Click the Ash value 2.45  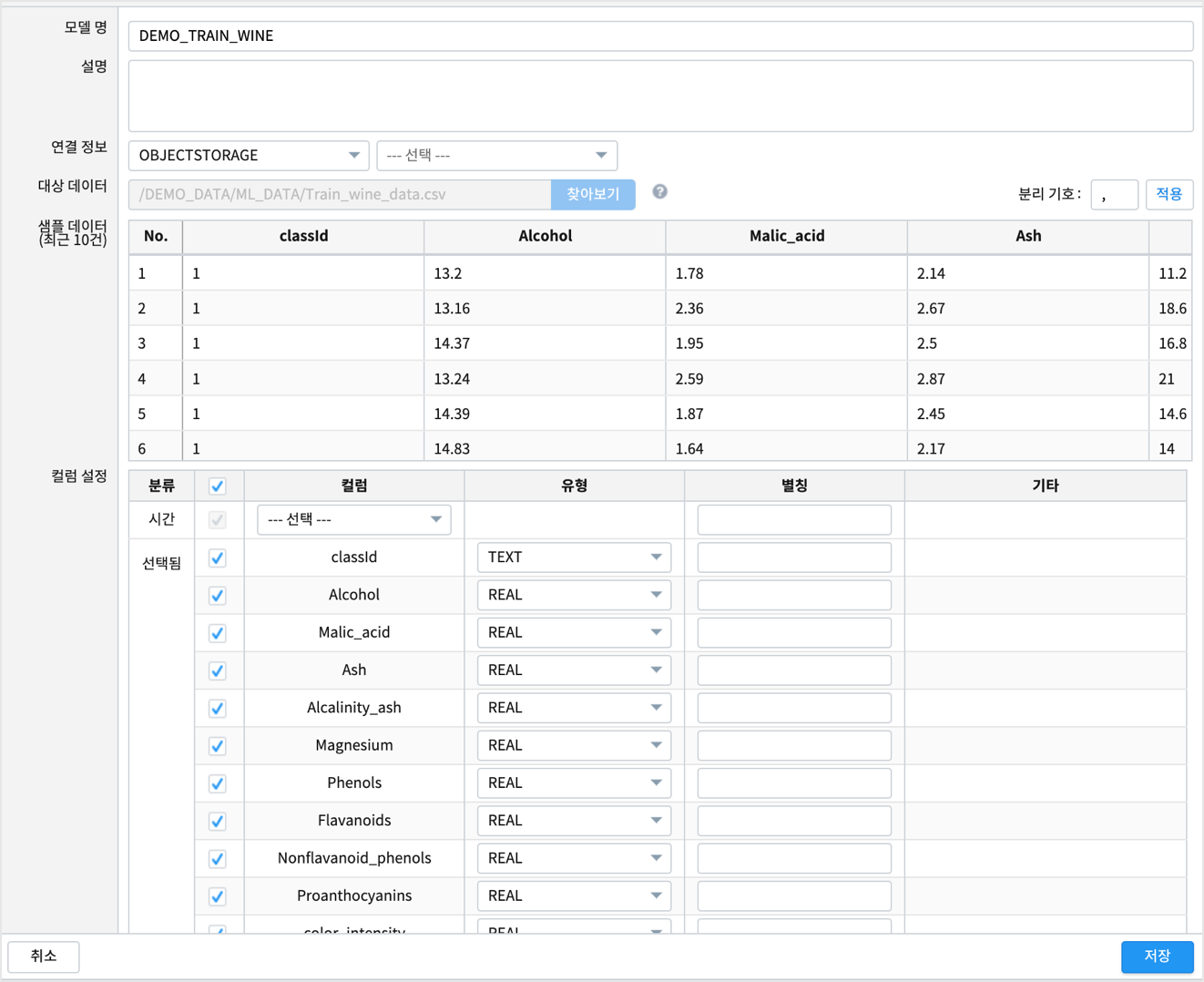pos(931,414)
